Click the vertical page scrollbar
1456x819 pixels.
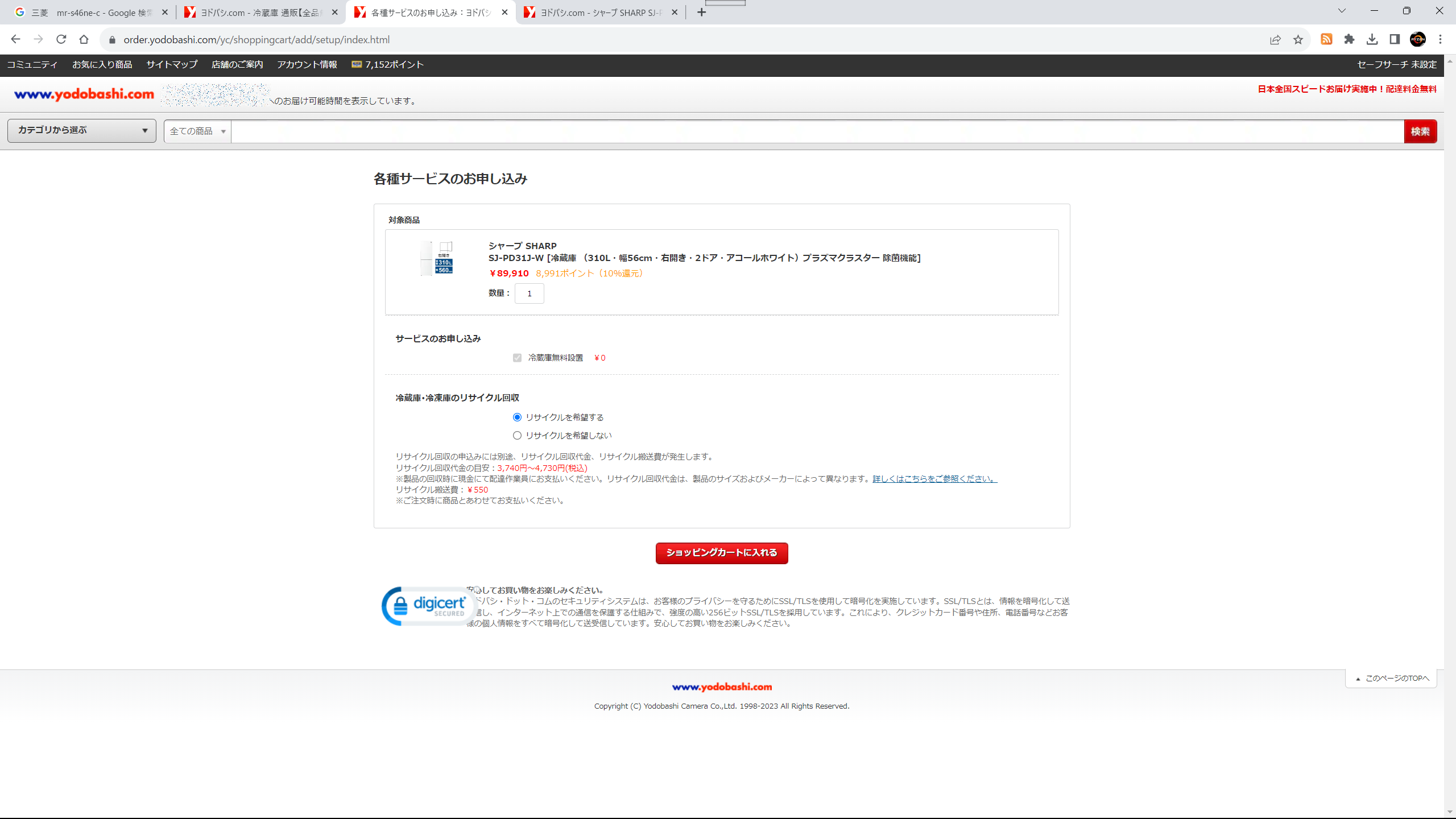pos(1450,436)
